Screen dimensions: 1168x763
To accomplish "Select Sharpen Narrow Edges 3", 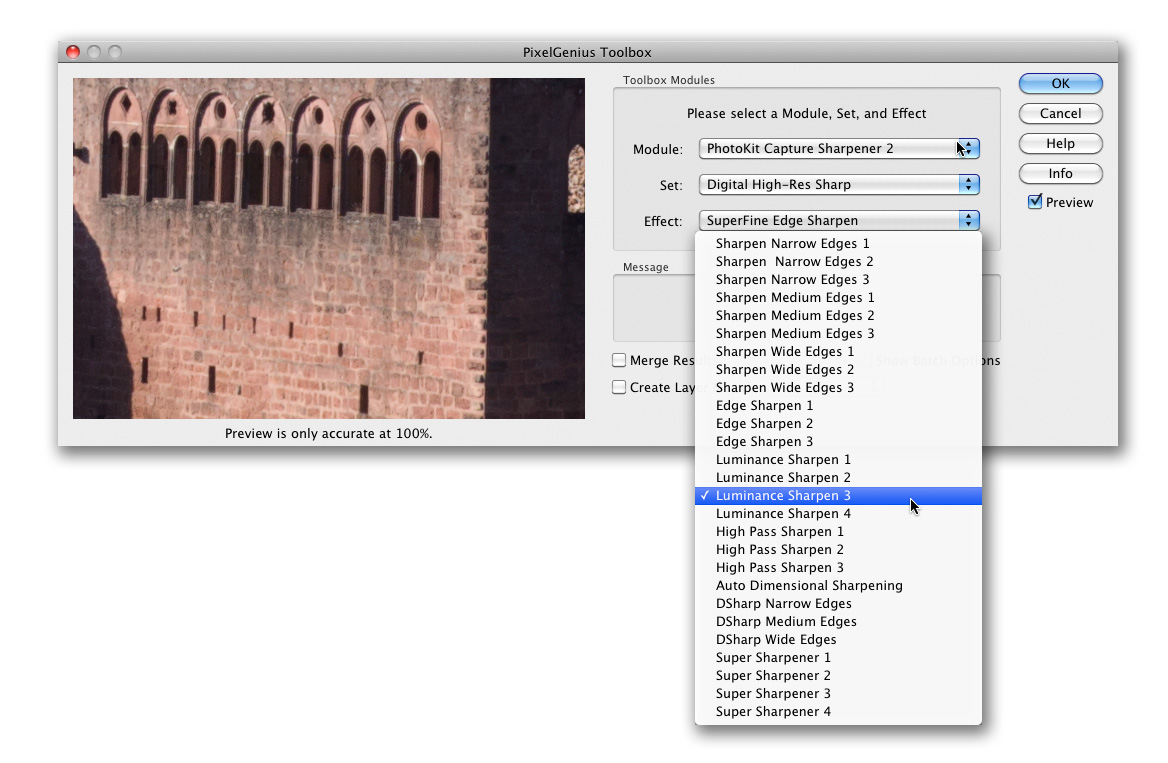I will pyautogui.click(x=838, y=279).
